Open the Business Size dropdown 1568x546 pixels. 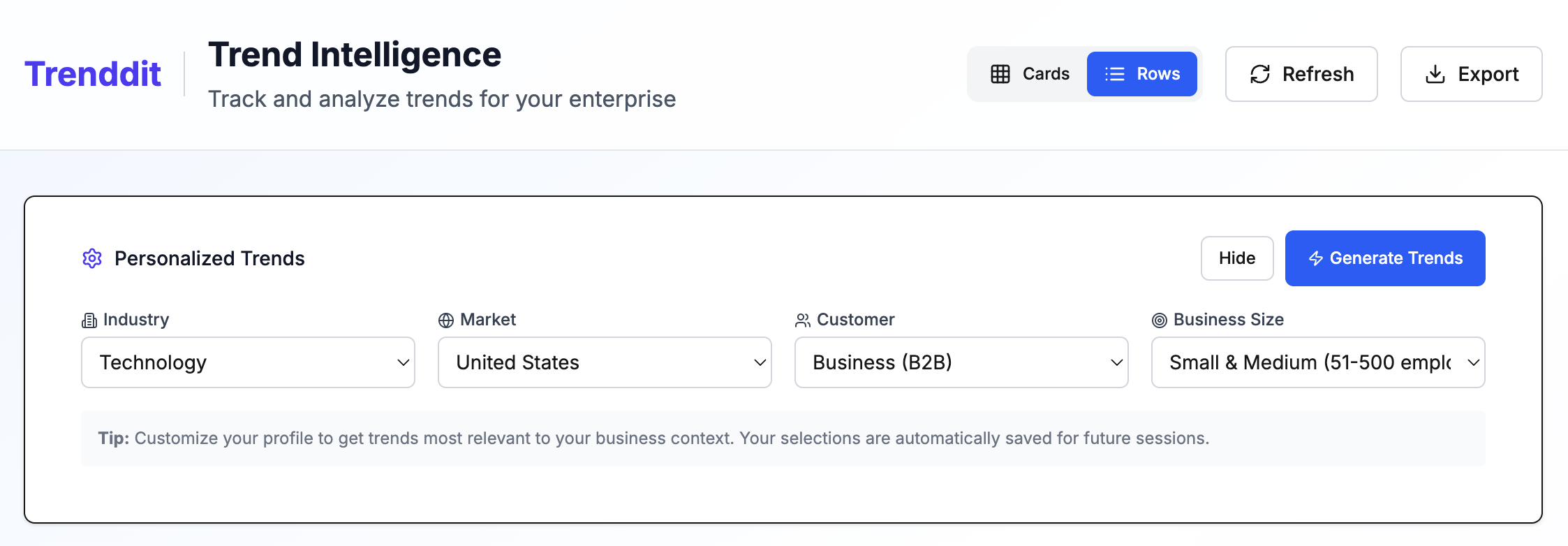point(1317,362)
